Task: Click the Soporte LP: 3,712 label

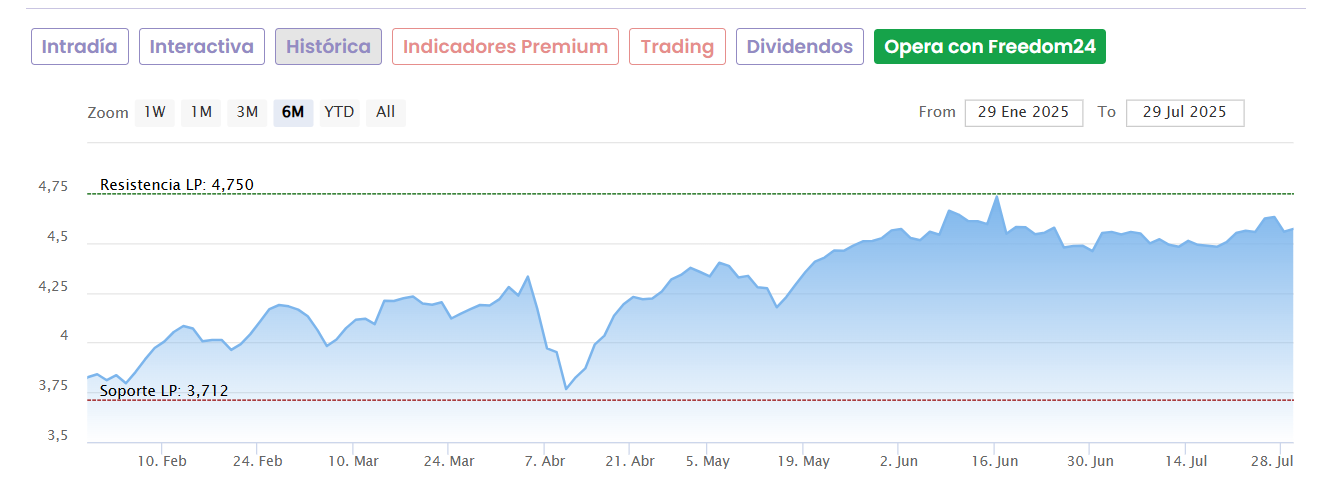Action: click(x=164, y=391)
